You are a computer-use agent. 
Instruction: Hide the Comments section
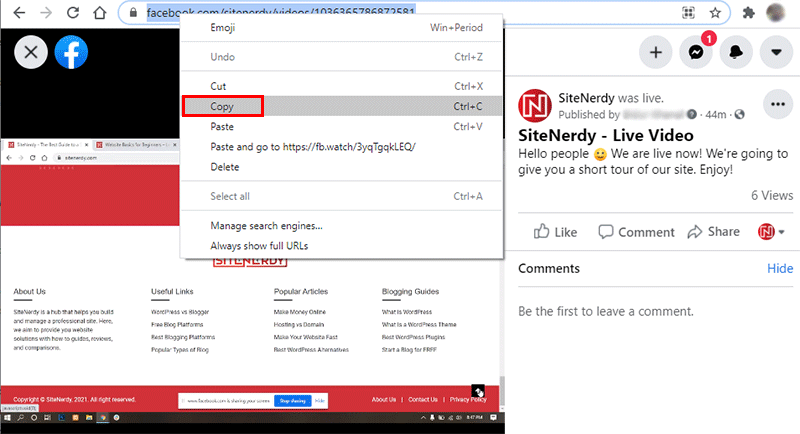pyautogui.click(x=780, y=269)
